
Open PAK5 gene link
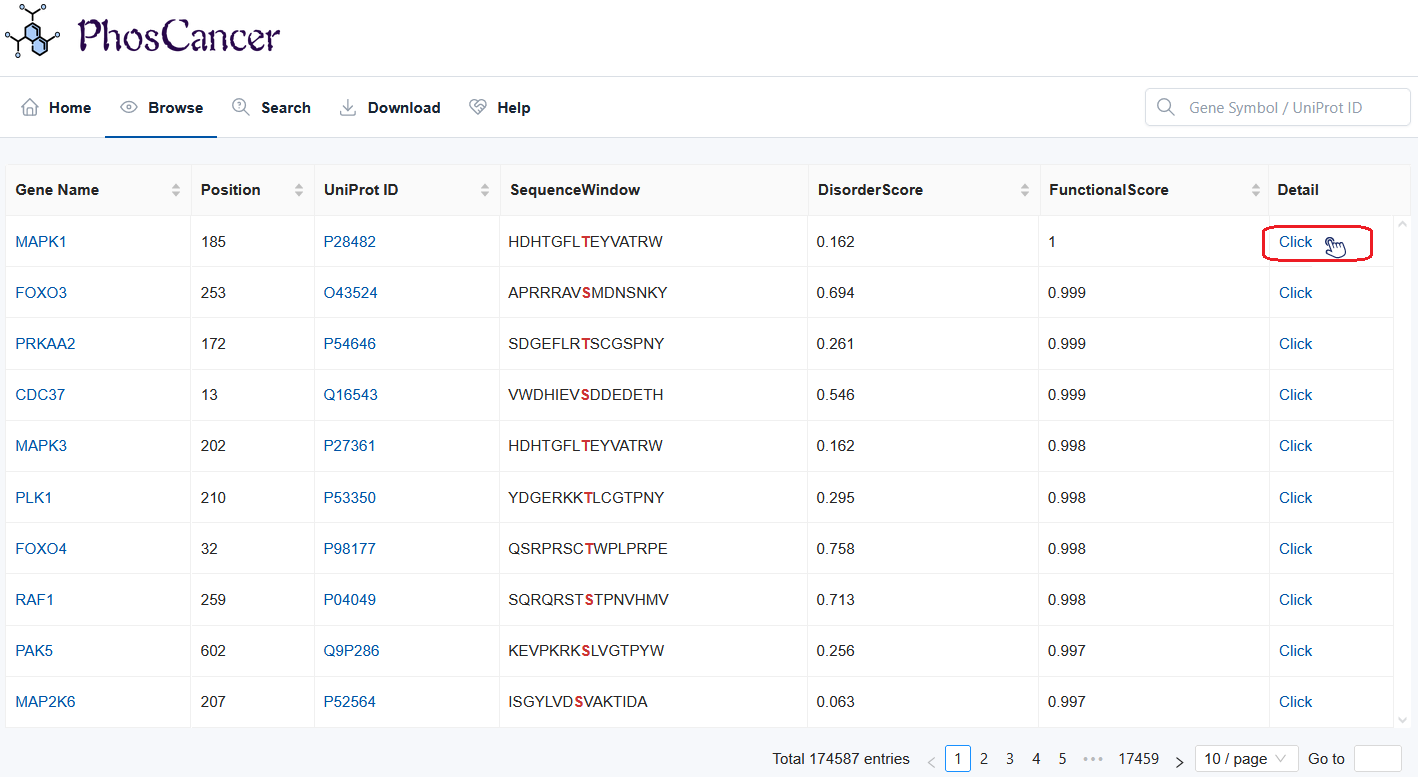34,651
